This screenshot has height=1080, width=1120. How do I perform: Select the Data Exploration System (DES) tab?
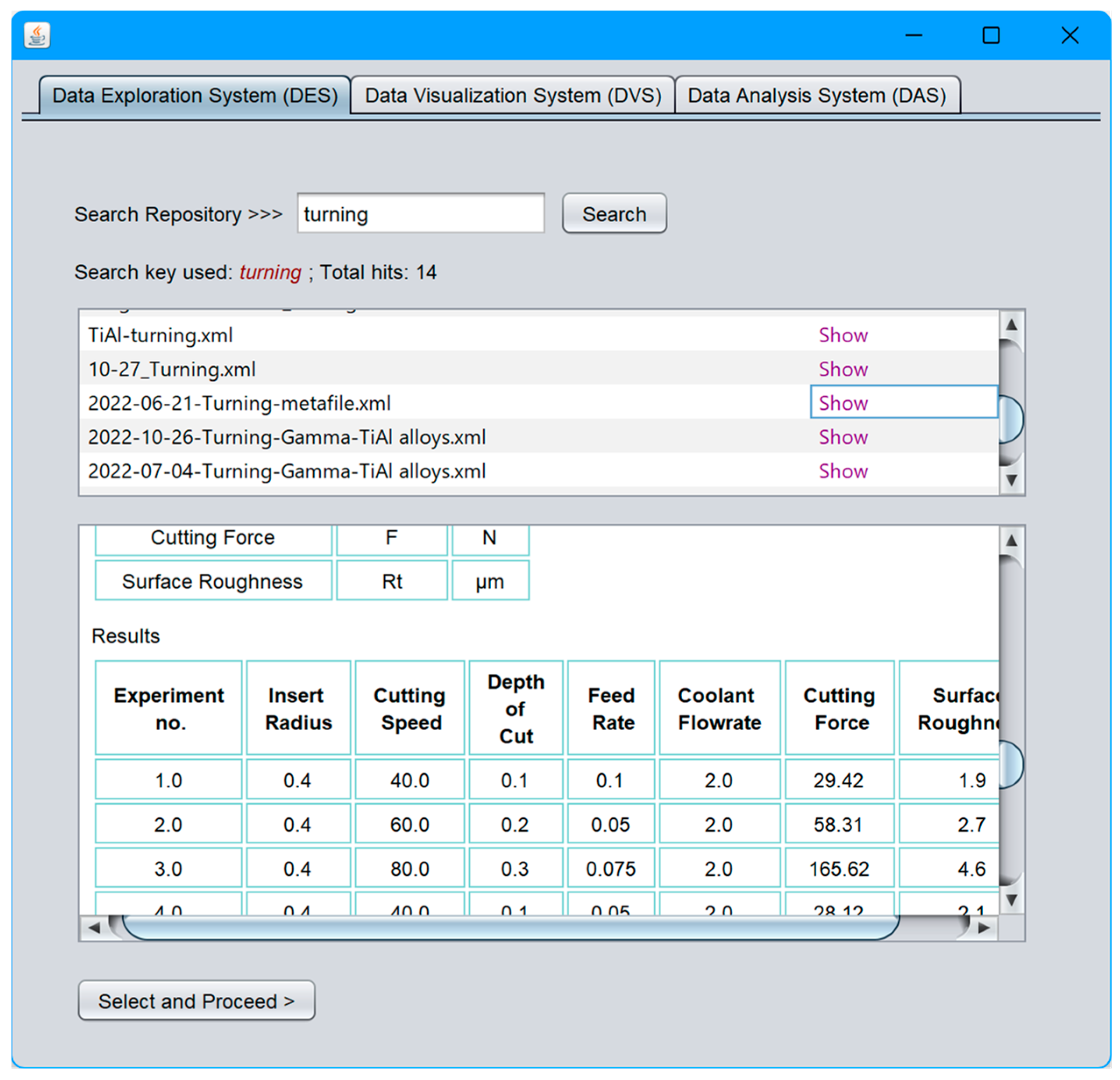(195, 96)
